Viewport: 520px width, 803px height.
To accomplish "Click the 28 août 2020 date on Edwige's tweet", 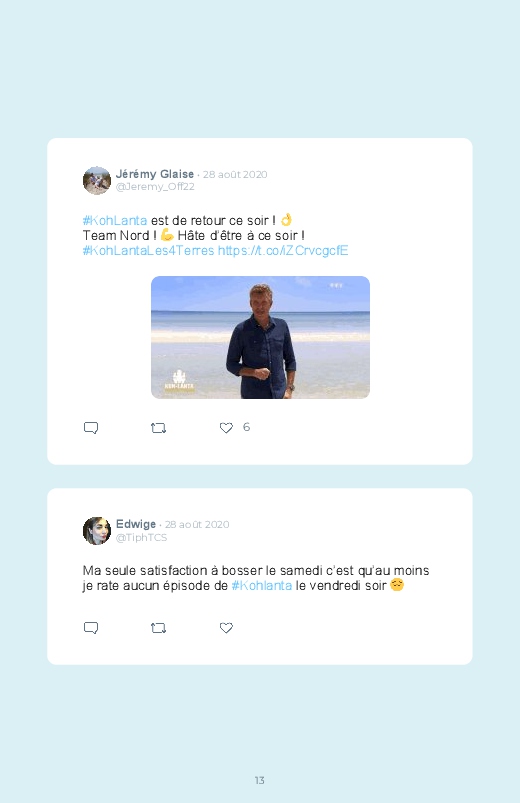I will click(x=197, y=524).
